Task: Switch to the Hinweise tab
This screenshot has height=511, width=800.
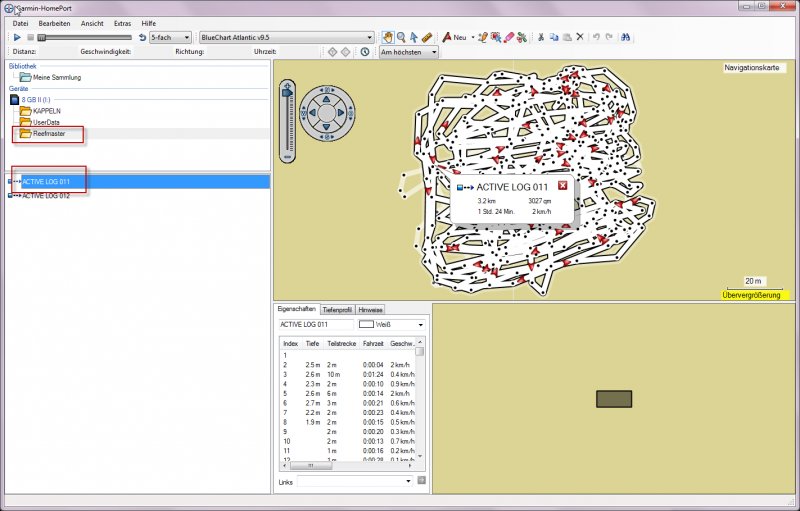Action: tap(370, 310)
